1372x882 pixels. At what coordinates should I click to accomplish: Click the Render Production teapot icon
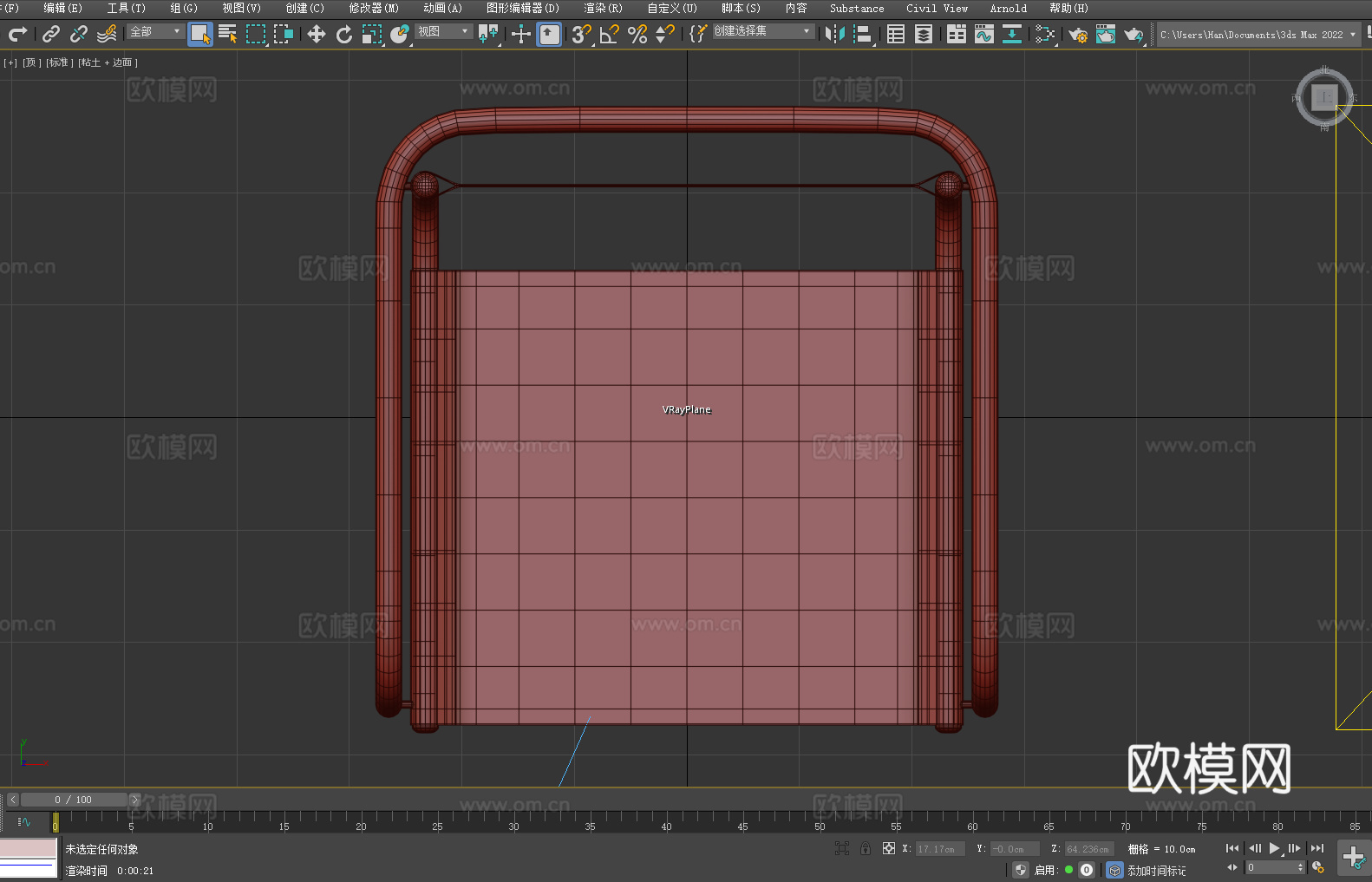(1134, 34)
